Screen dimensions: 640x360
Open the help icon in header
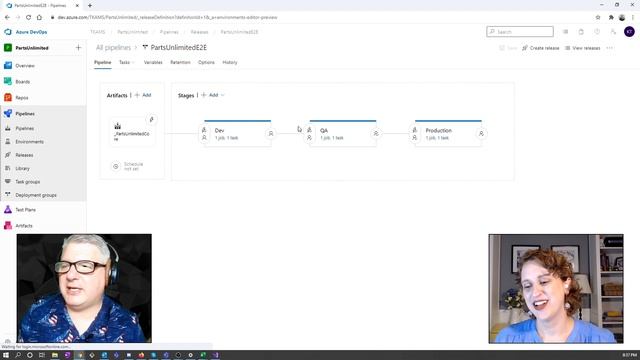click(597, 32)
